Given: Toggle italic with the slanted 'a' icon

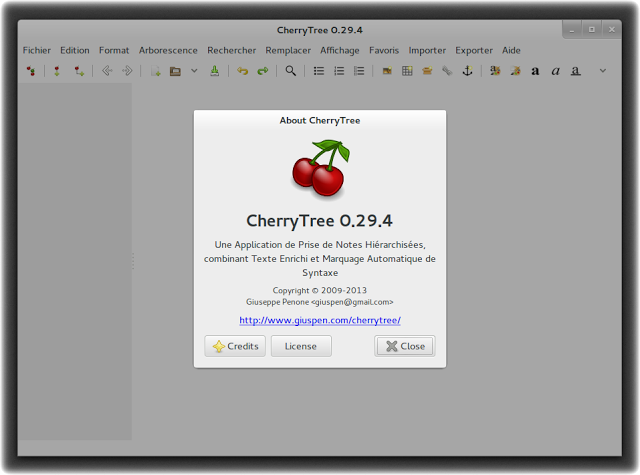Looking at the screenshot, I should click(x=555, y=71).
